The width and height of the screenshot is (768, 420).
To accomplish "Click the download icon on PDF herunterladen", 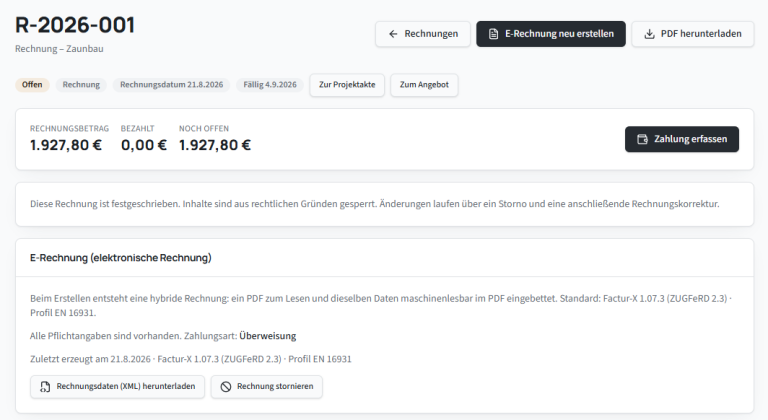I will point(649,34).
